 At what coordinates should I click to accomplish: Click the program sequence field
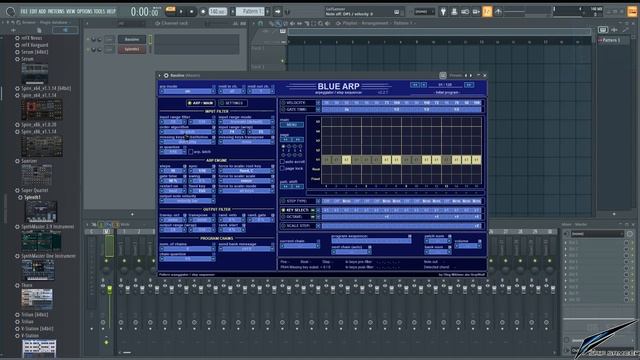coord(371,241)
